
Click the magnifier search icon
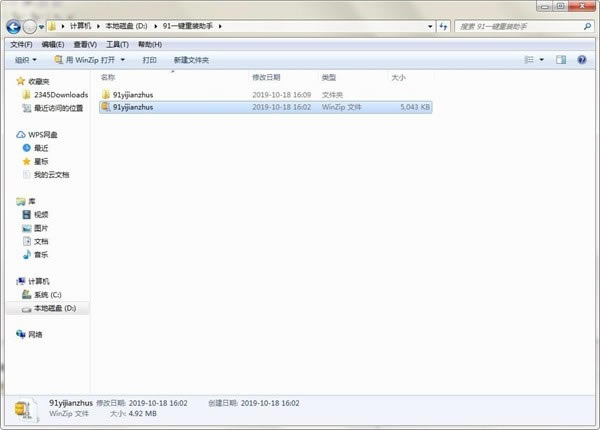pos(587,26)
